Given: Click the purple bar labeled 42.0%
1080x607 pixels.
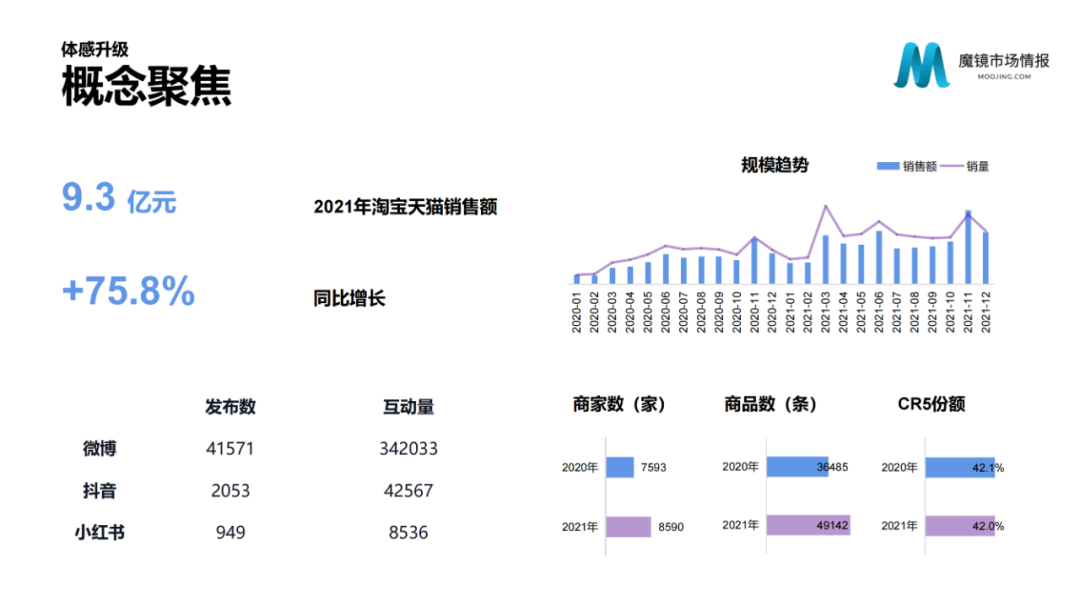Looking at the screenshot, I should [x=960, y=526].
